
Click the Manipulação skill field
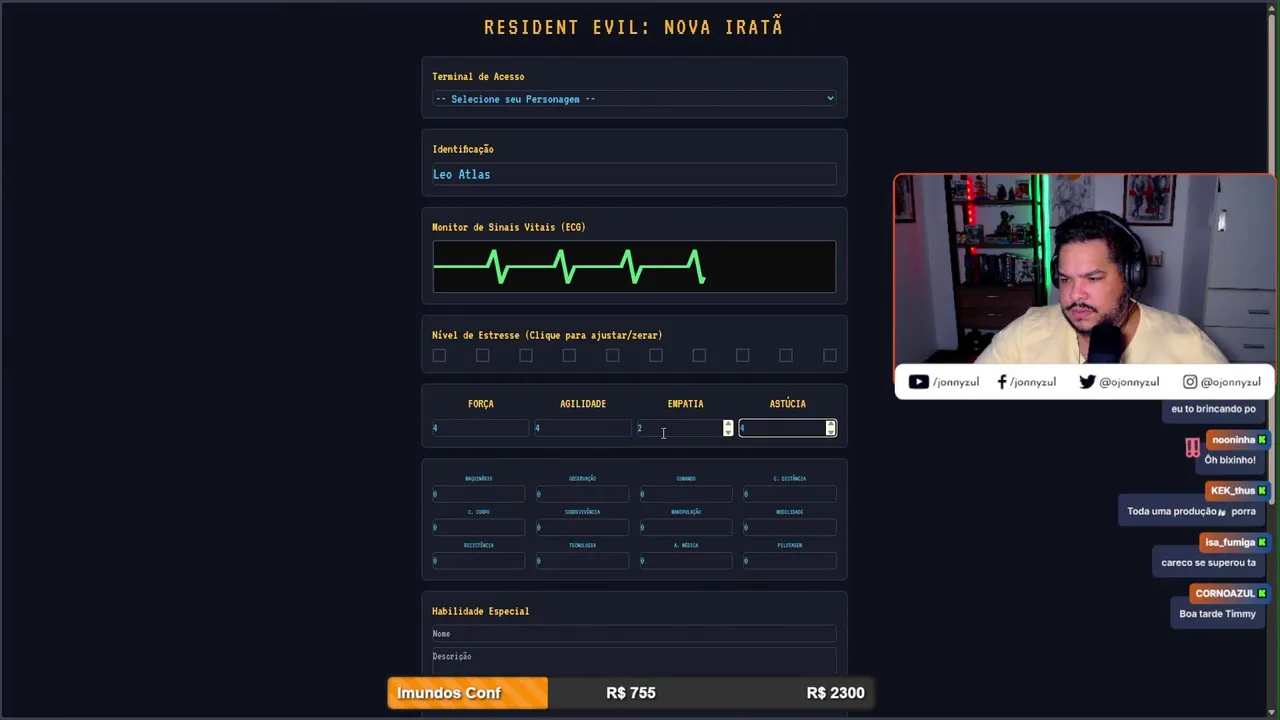tap(686, 527)
